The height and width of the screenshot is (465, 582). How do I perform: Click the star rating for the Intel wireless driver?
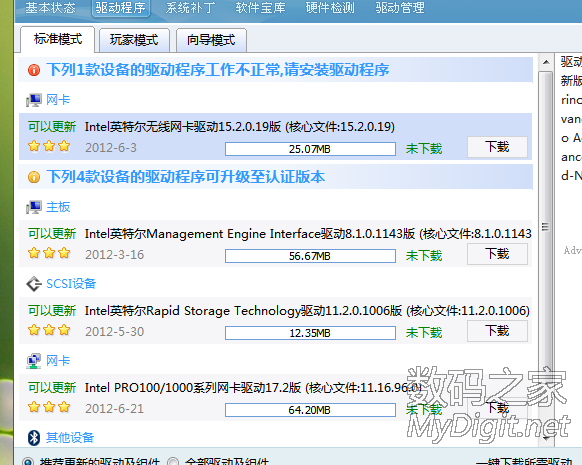pyautogui.click(x=49, y=146)
